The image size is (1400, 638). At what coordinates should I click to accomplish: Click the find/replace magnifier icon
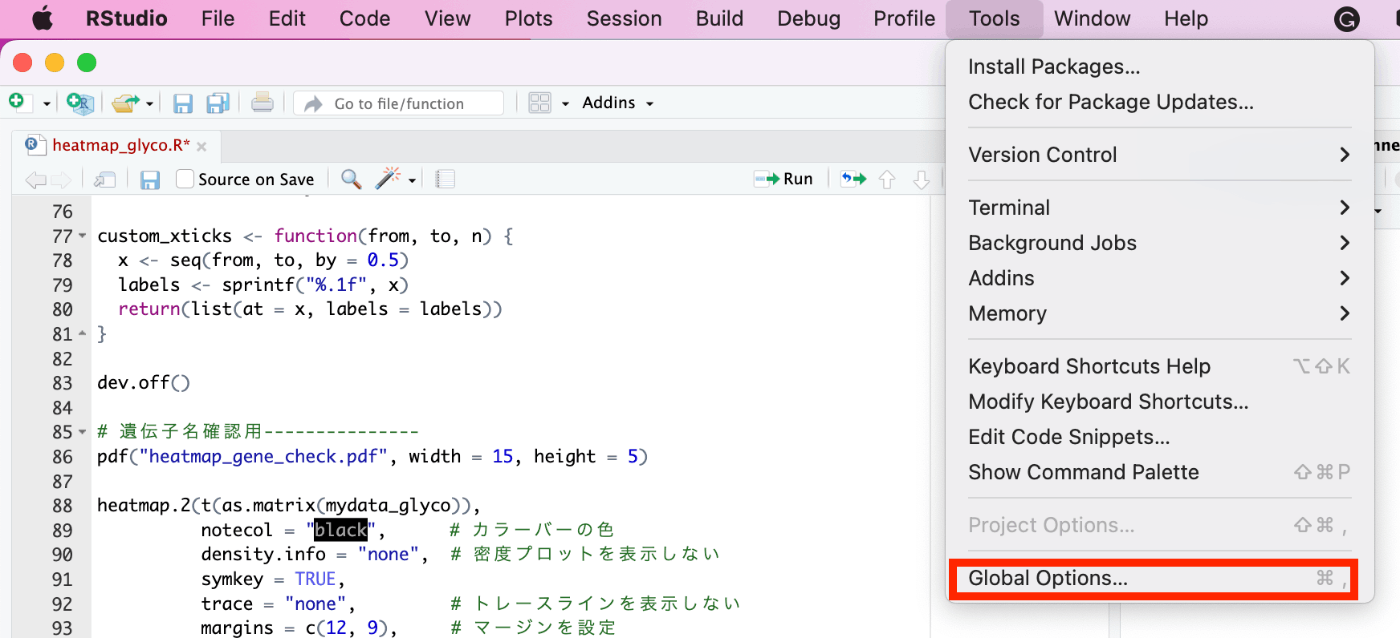pos(351,179)
